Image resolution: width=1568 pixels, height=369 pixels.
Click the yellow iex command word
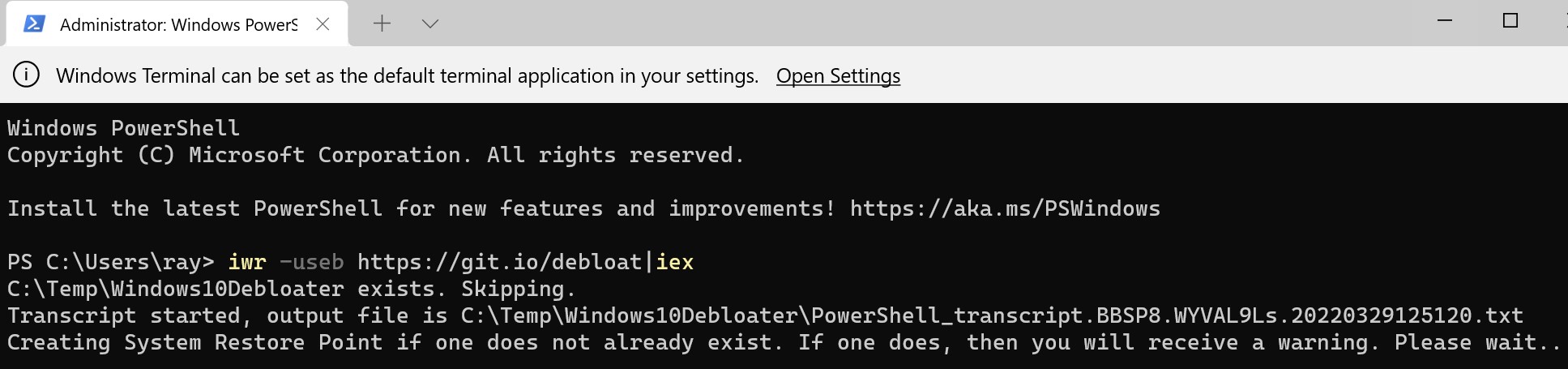pyautogui.click(x=674, y=262)
